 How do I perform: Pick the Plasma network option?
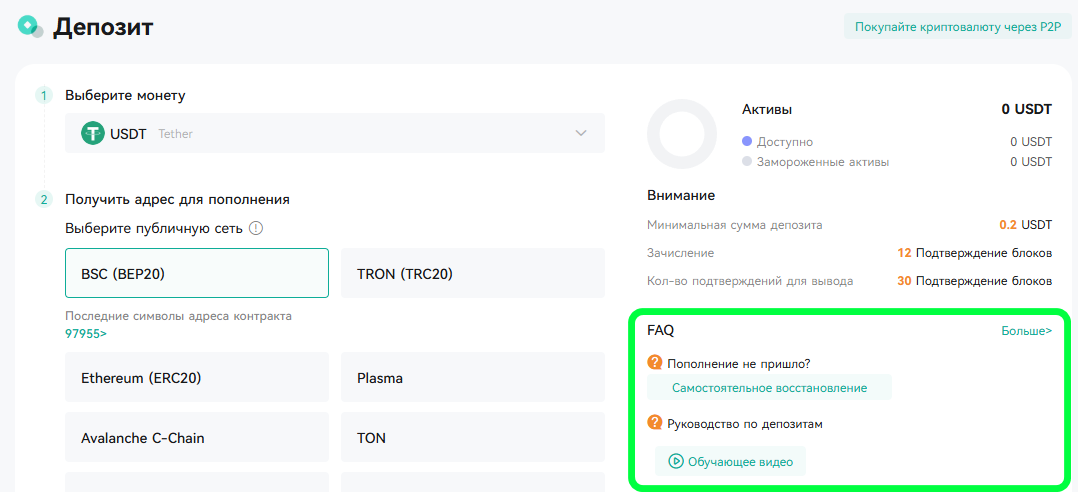473,377
